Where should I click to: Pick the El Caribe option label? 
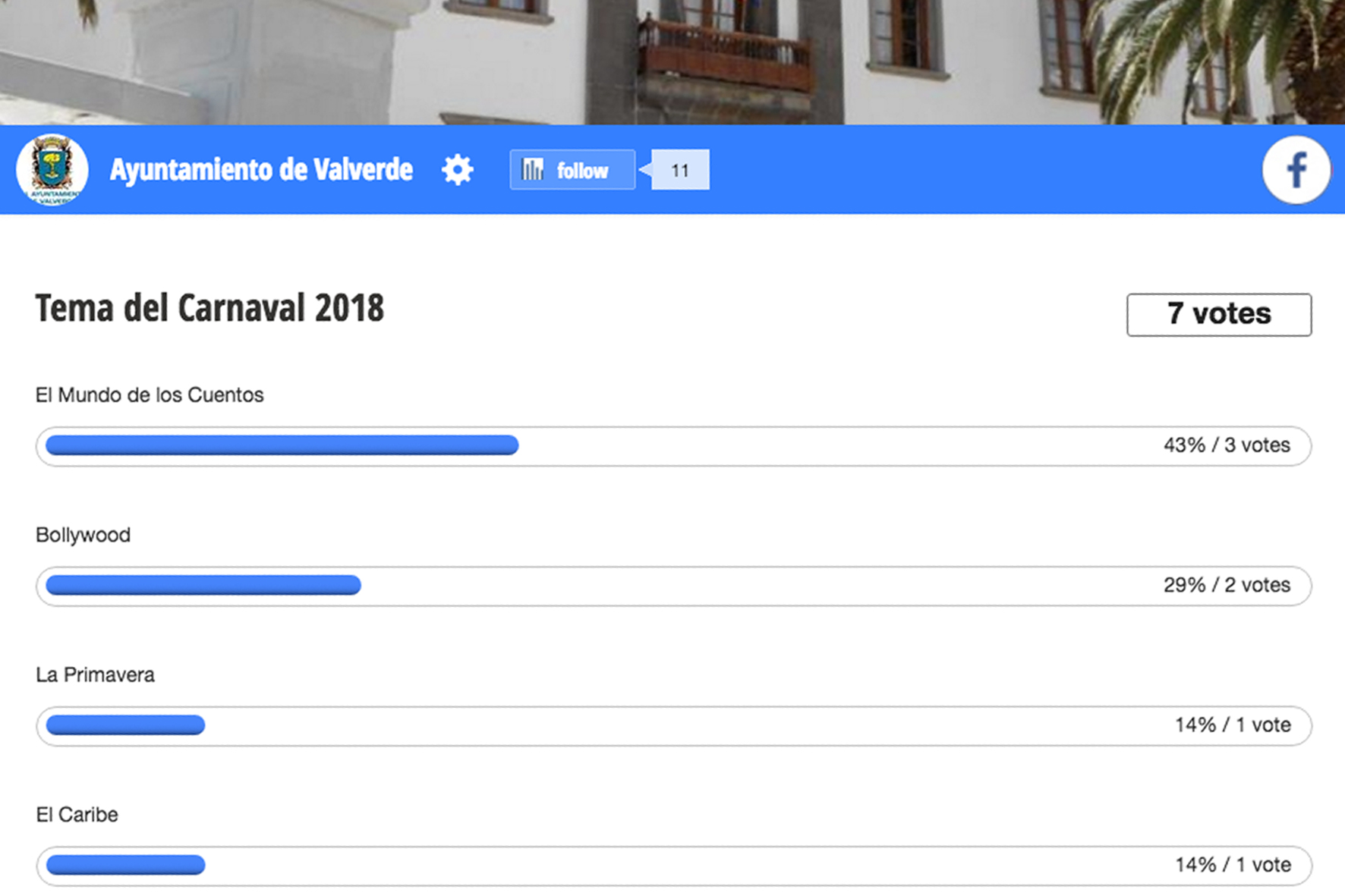77,815
